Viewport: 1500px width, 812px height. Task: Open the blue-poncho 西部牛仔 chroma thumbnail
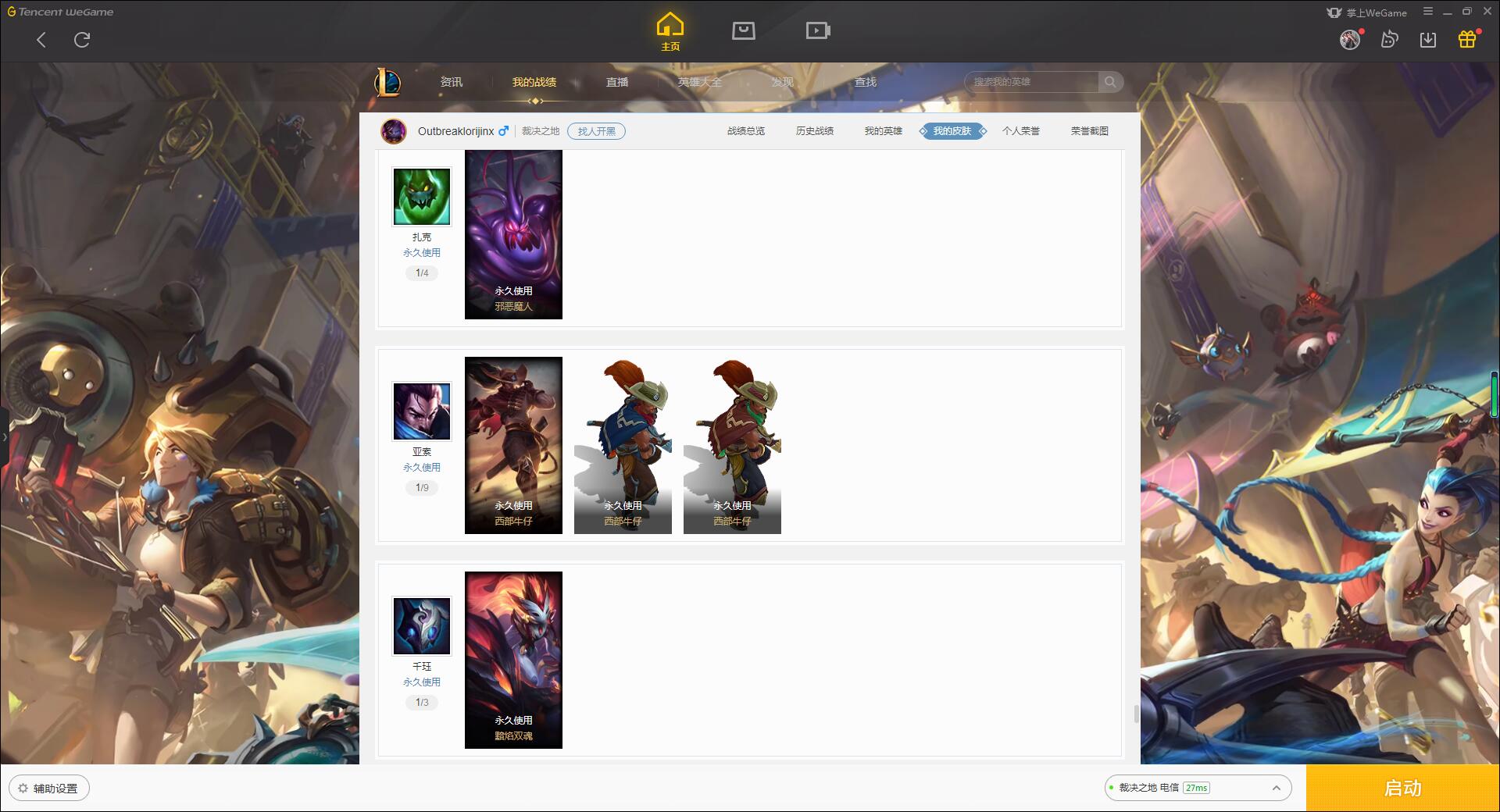pyautogui.click(x=623, y=445)
